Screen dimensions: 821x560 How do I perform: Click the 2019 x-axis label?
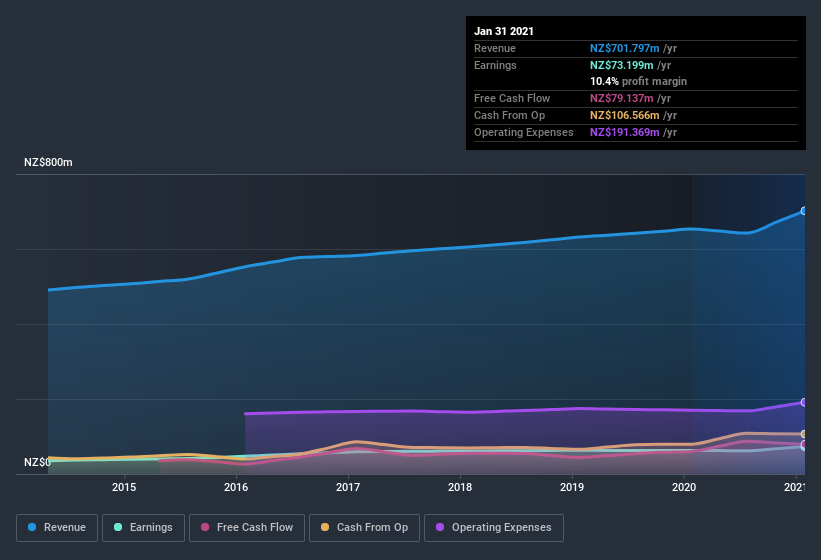click(x=572, y=487)
